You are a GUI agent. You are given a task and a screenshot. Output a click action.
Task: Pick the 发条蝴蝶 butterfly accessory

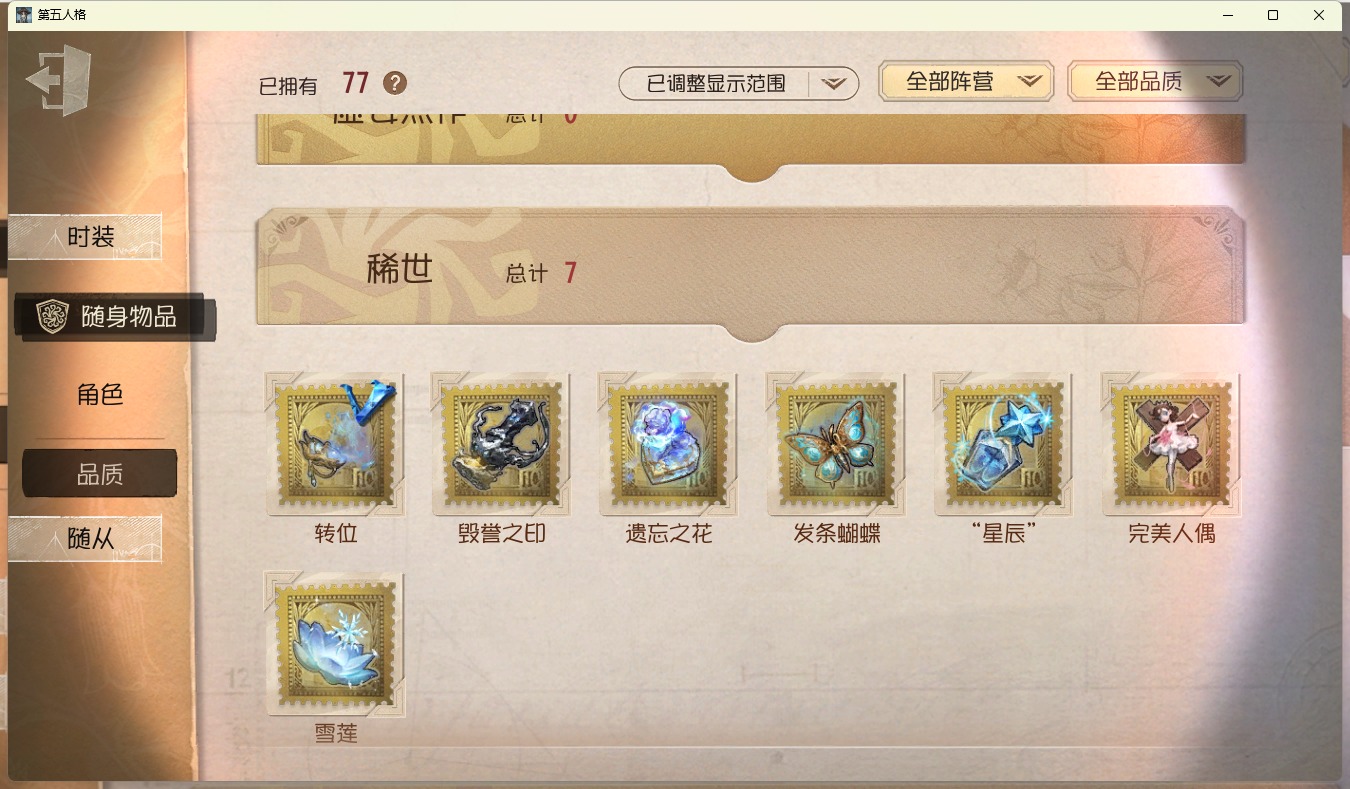click(837, 444)
